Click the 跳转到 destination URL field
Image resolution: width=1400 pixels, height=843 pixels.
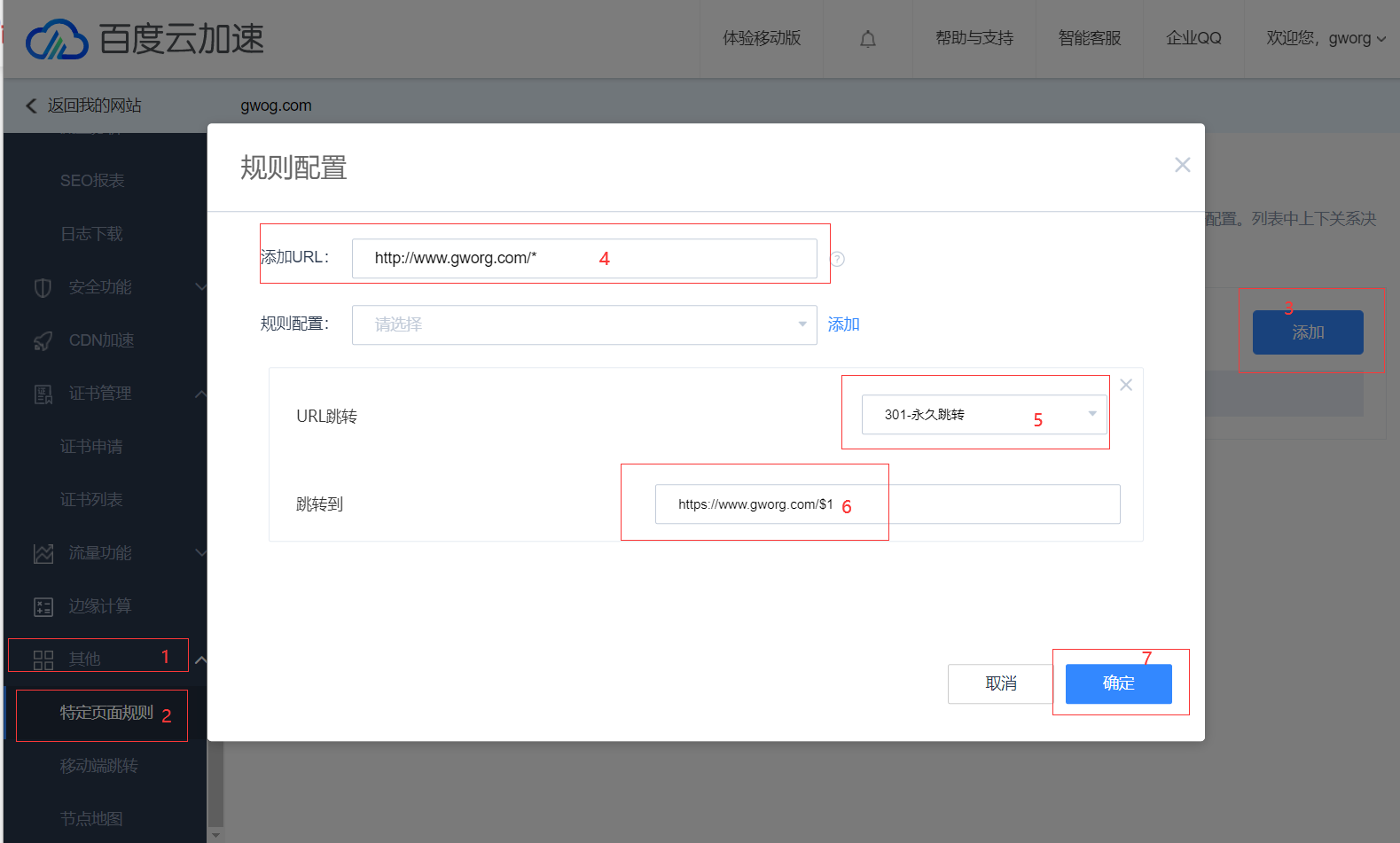pyautogui.click(x=887, y=504)
